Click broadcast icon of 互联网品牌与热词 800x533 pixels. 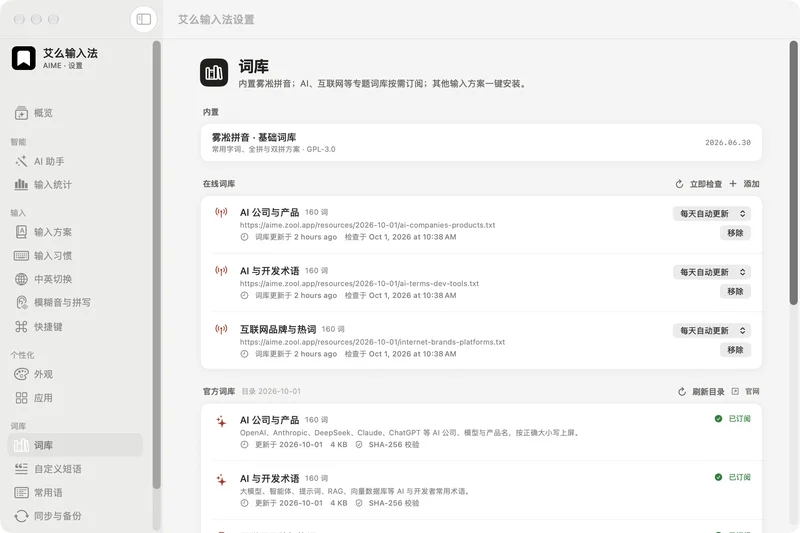221,329
